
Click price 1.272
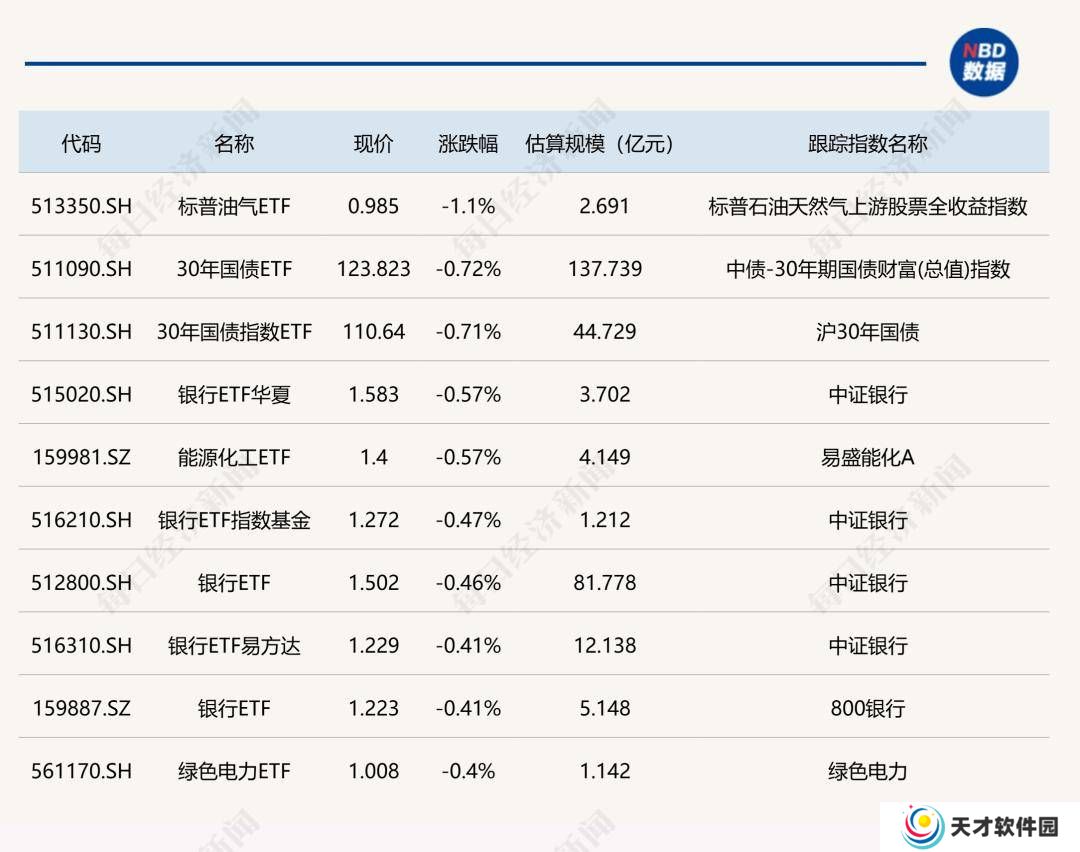tap(373, 519)
